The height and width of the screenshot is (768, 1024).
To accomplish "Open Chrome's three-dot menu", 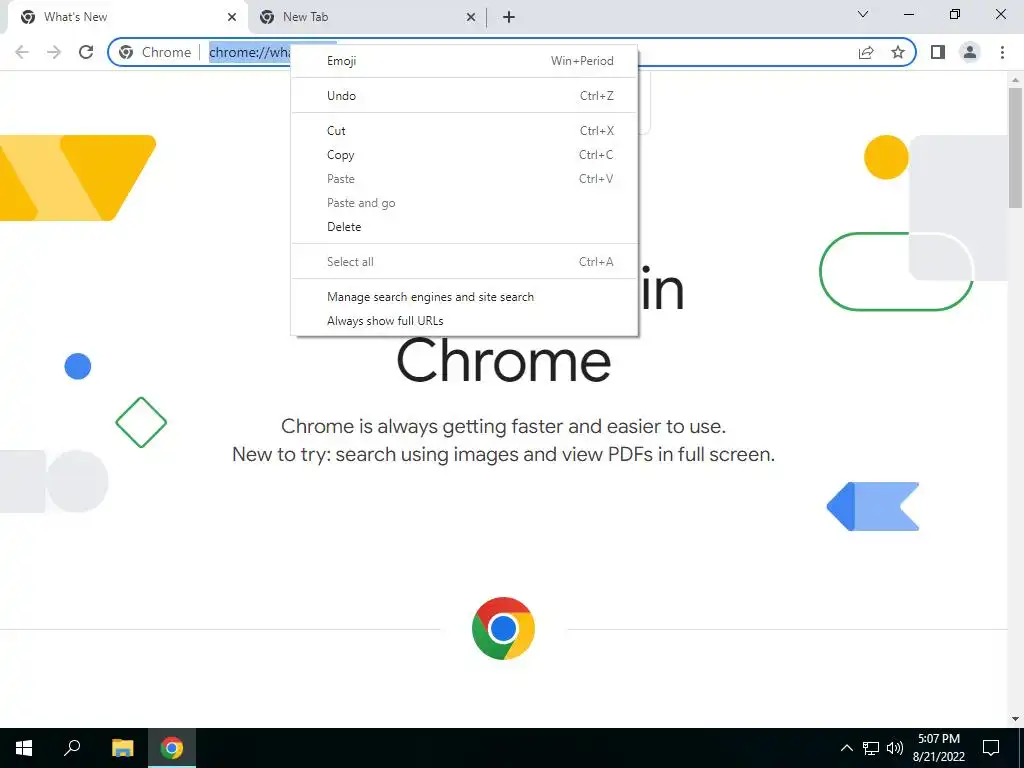I will click(1002, 52).
